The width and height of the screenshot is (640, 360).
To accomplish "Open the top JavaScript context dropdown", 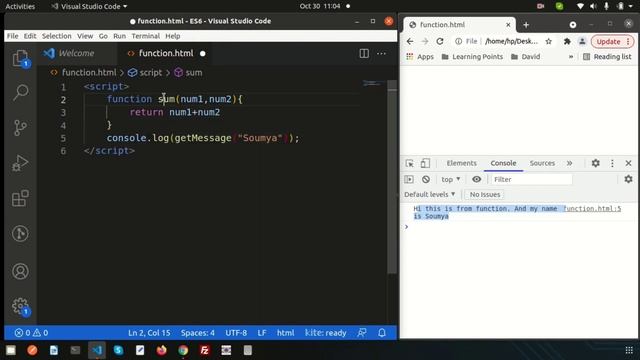I will (451, 179).
